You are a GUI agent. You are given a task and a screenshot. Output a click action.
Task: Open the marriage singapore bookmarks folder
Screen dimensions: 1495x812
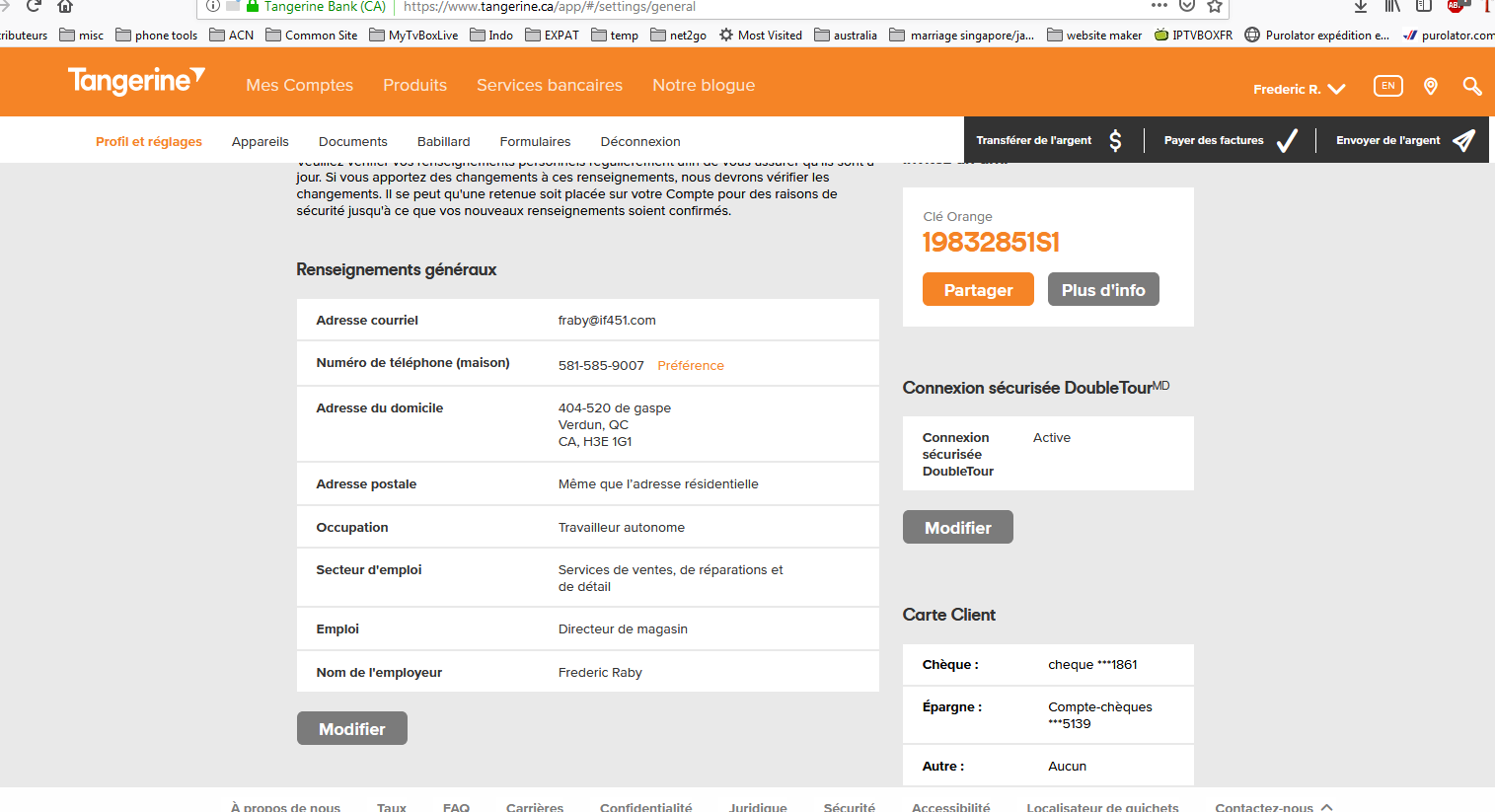pyautogui.click(x=962, y=35)
